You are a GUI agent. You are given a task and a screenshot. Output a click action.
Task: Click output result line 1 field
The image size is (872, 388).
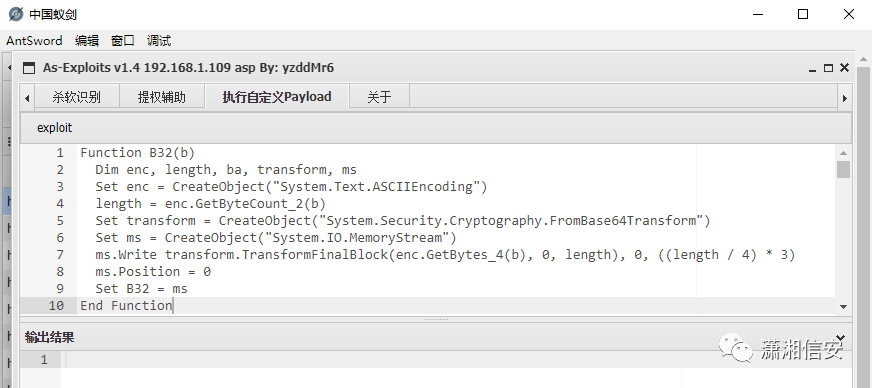(458, 360)
